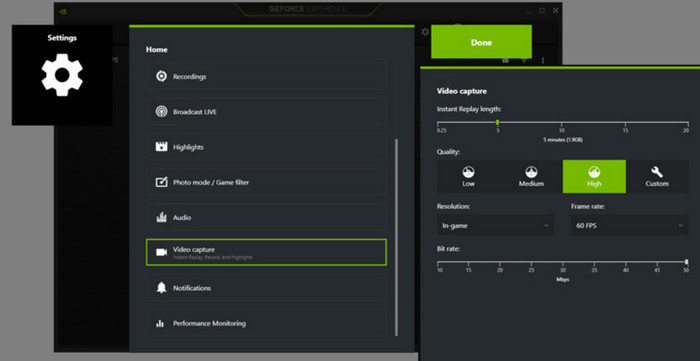Screen dimensions: 700x361
Task: Open Photo mode / Game filter settings
Action: tap(266, 182)
